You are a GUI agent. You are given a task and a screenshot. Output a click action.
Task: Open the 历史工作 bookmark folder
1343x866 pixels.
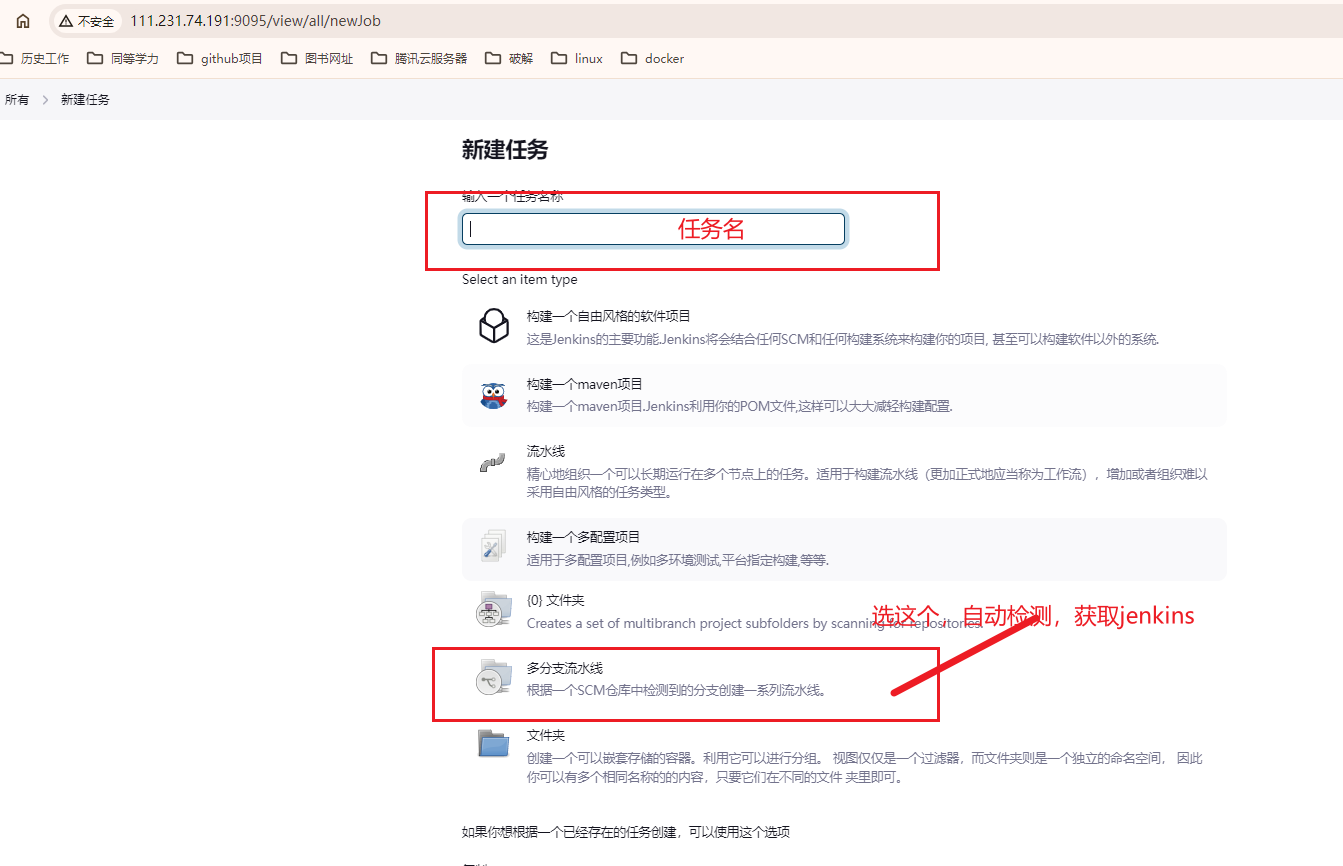tap(36, 58)
